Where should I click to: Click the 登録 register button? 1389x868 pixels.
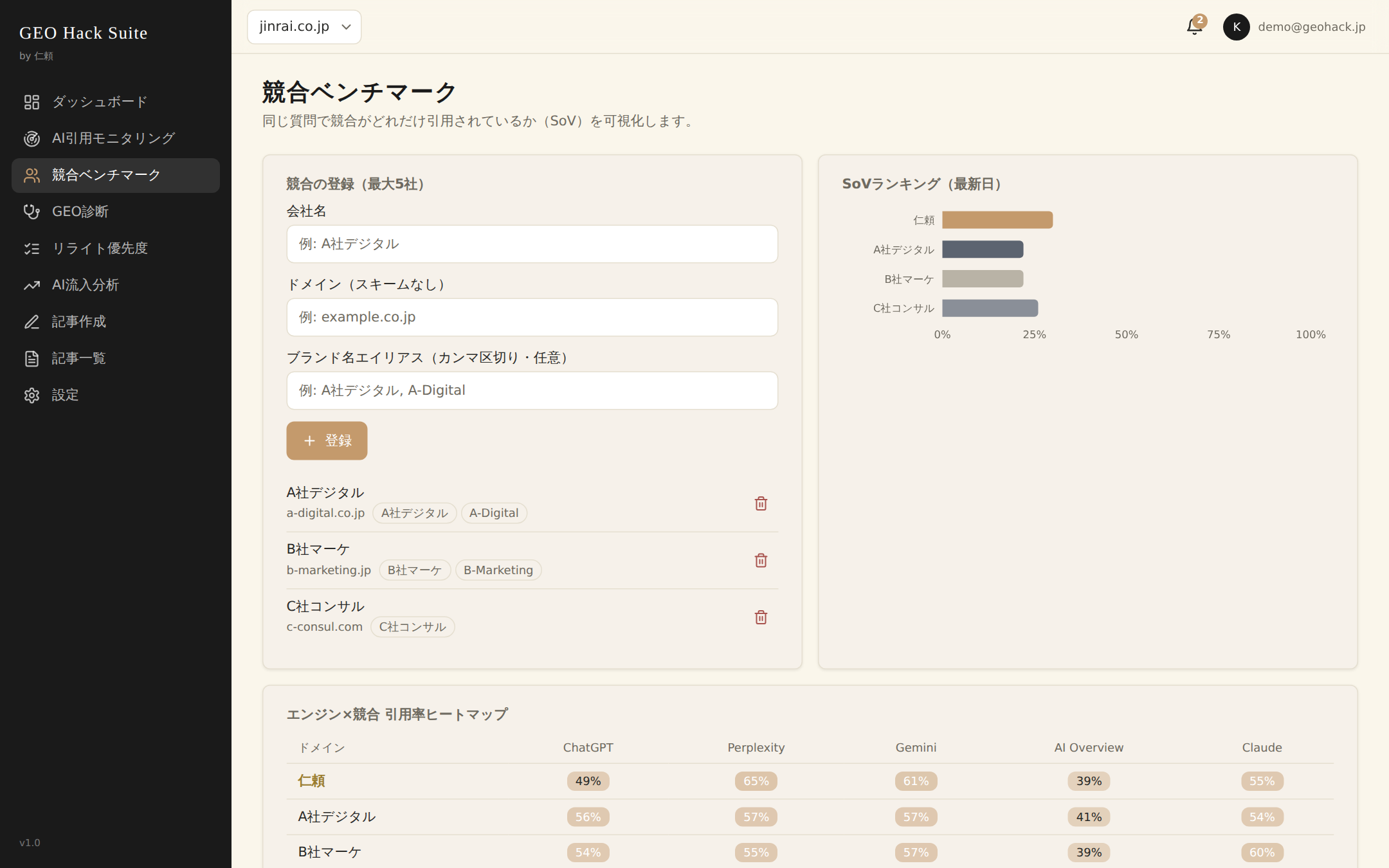327,440
